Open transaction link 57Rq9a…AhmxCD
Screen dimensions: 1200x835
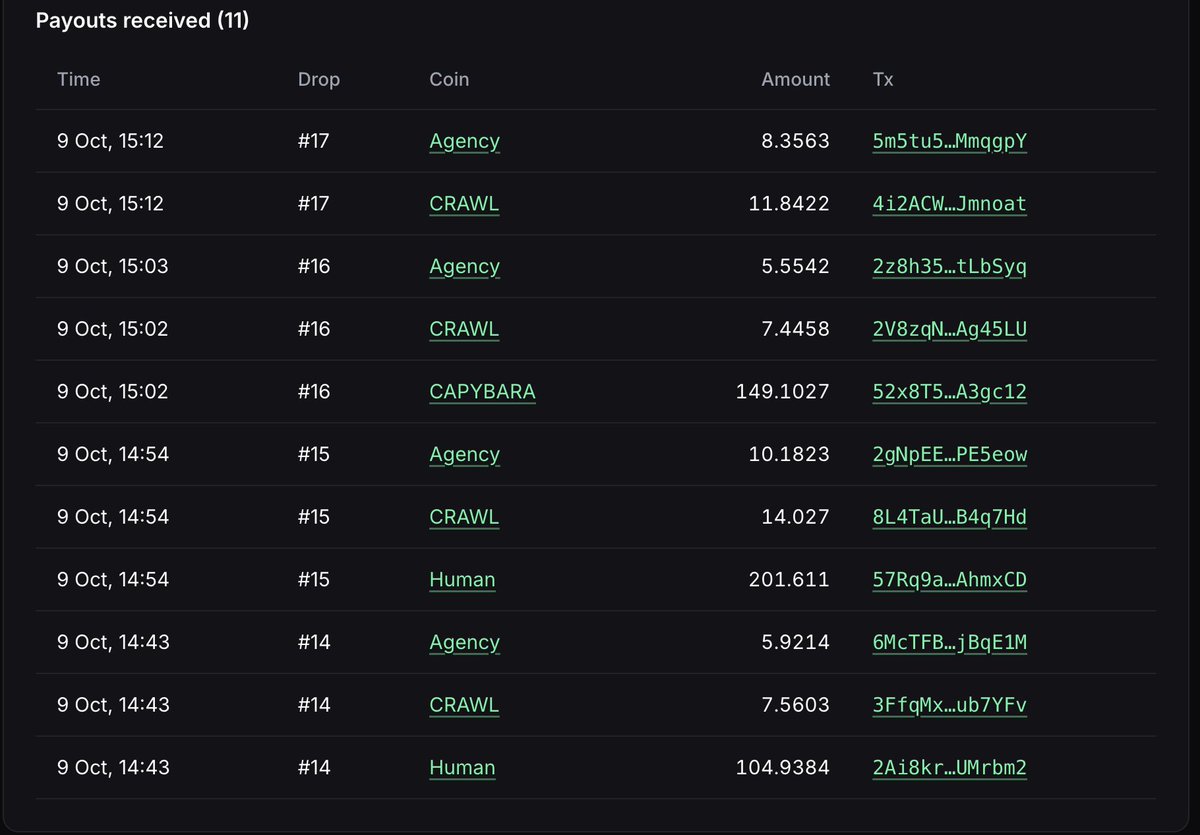click(x=950, y=580)
